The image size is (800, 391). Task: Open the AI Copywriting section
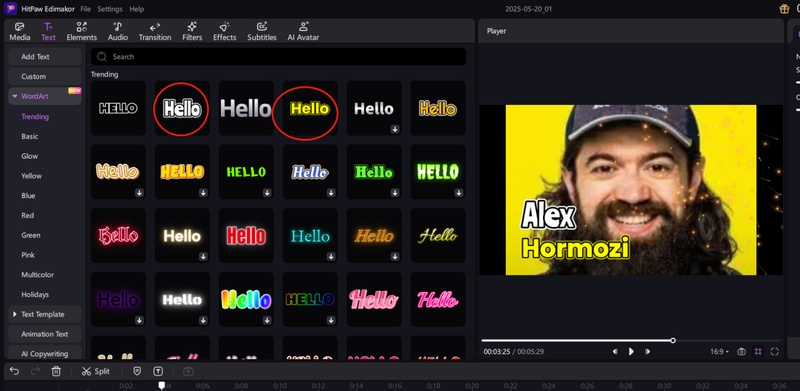tap(44, 353)
